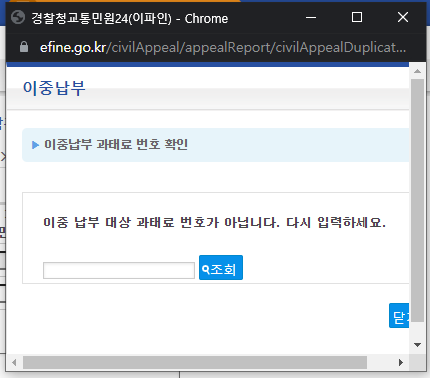Click the lock icon in address bar
The height and width of the screenshot is (378, 430).
24,47
